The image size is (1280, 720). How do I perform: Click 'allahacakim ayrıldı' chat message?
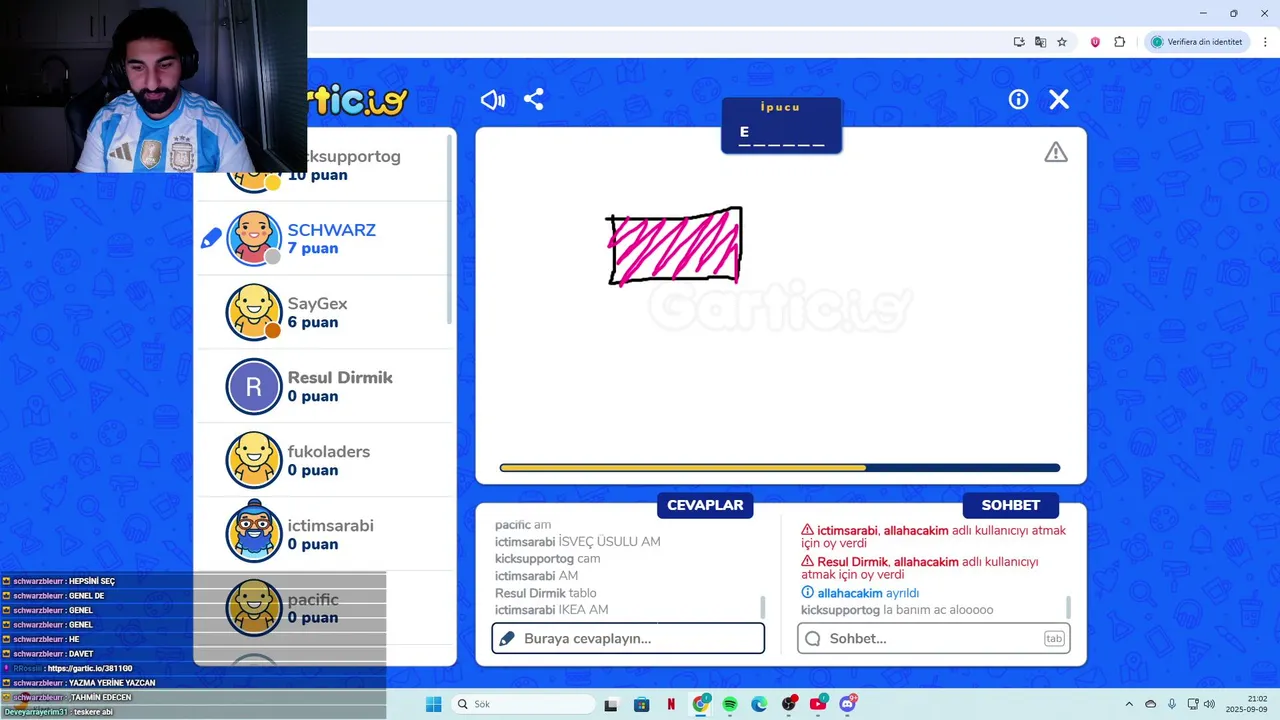(x=868, y=593)
